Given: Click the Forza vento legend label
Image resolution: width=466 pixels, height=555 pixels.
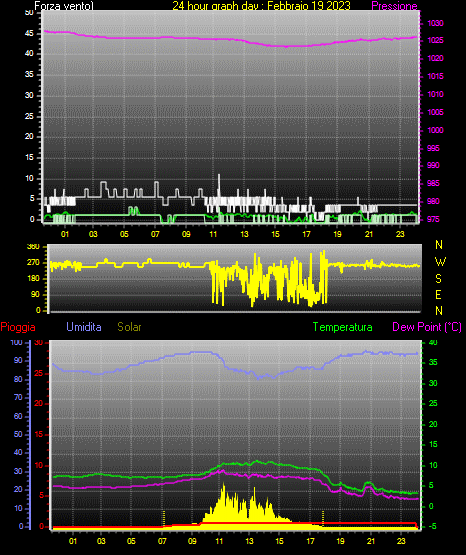Looking at the screenshot, I should (x=64, y=6).
